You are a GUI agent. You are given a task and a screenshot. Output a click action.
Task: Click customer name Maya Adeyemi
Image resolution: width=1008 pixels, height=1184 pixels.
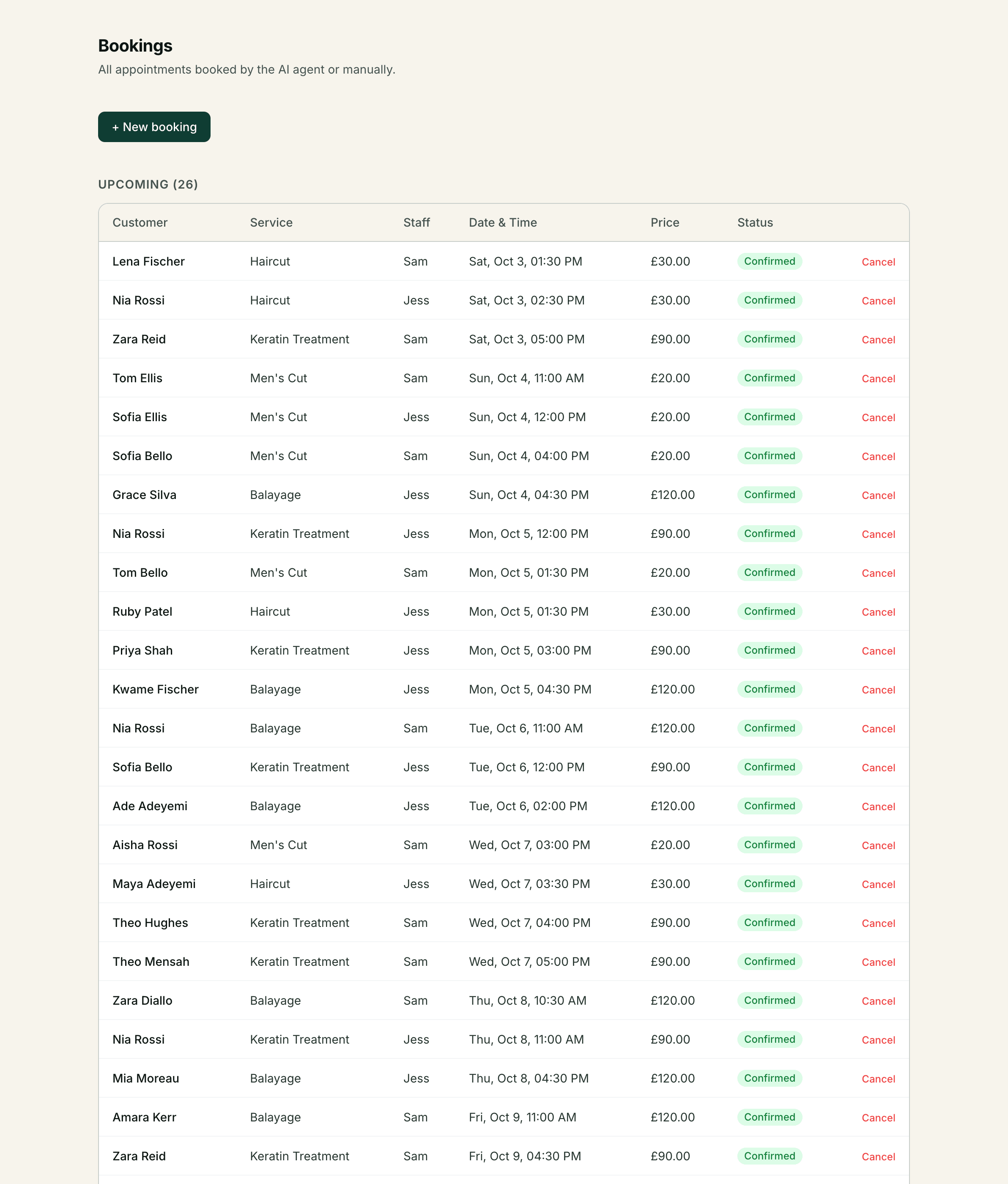(x=154, y=883)
